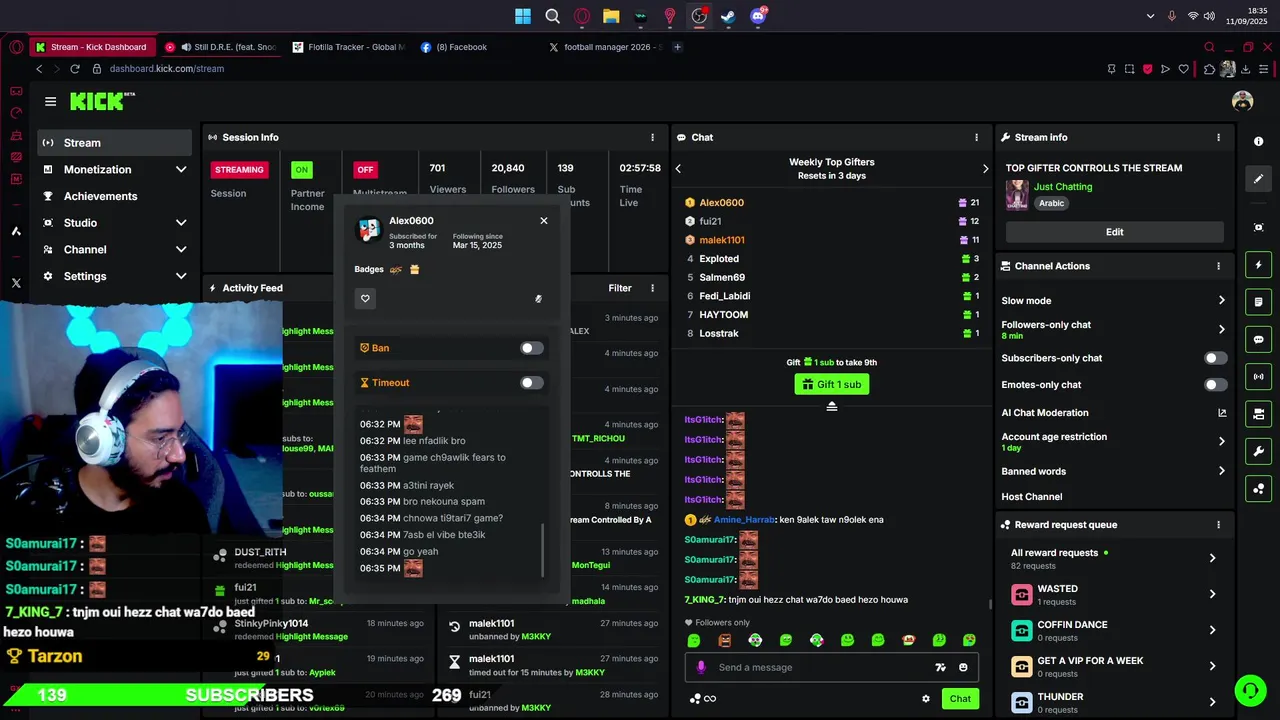Open Slow mode options chevron
This screenshot has height=720, width=1280.
(x=1221, y=301)
